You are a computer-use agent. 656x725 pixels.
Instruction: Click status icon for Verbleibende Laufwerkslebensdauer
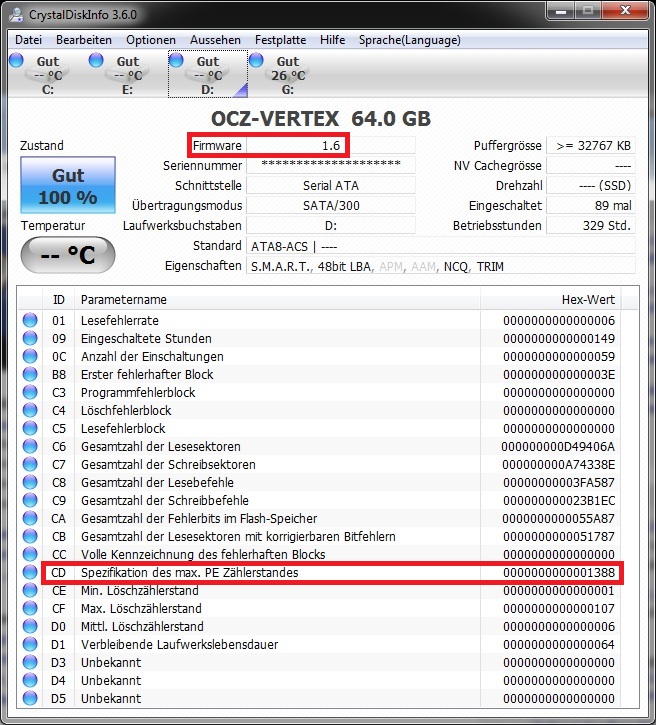[30, 644]
